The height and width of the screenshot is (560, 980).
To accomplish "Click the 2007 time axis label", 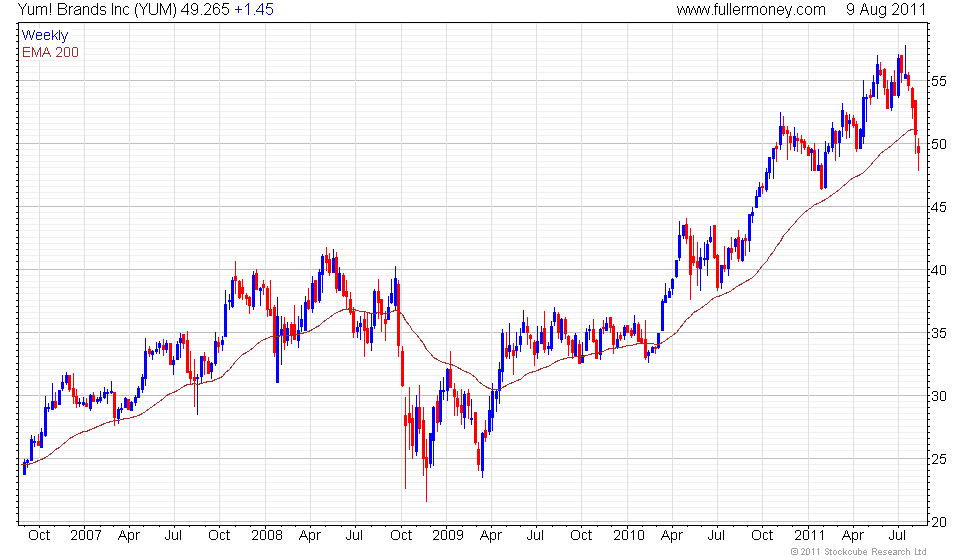I will (x=86, y=536).
